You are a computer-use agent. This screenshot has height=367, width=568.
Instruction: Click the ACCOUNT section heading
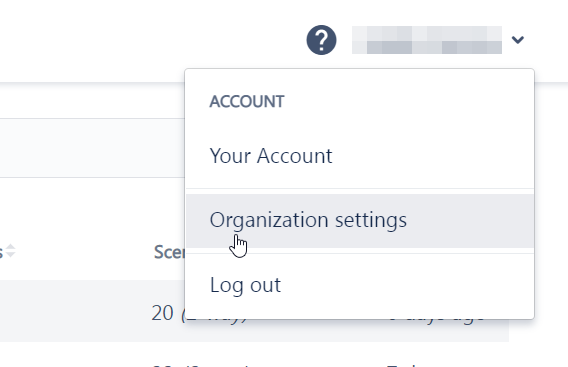pos(247,101)
